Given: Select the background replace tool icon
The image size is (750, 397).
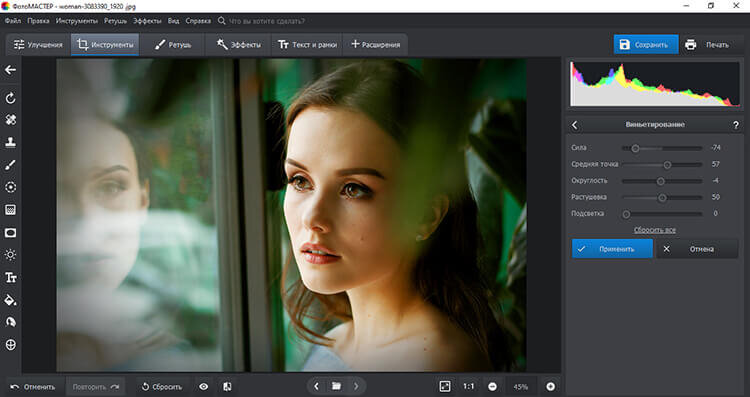Looking at the screenshot, I should [x=10, y=322].
